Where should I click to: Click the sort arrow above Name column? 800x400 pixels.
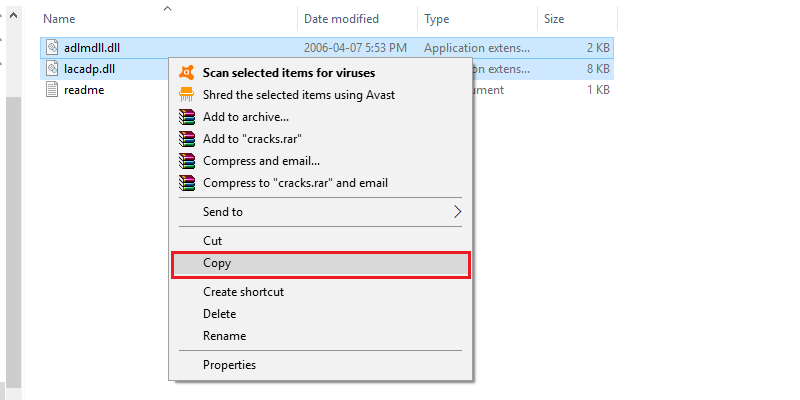coord(167,9)
